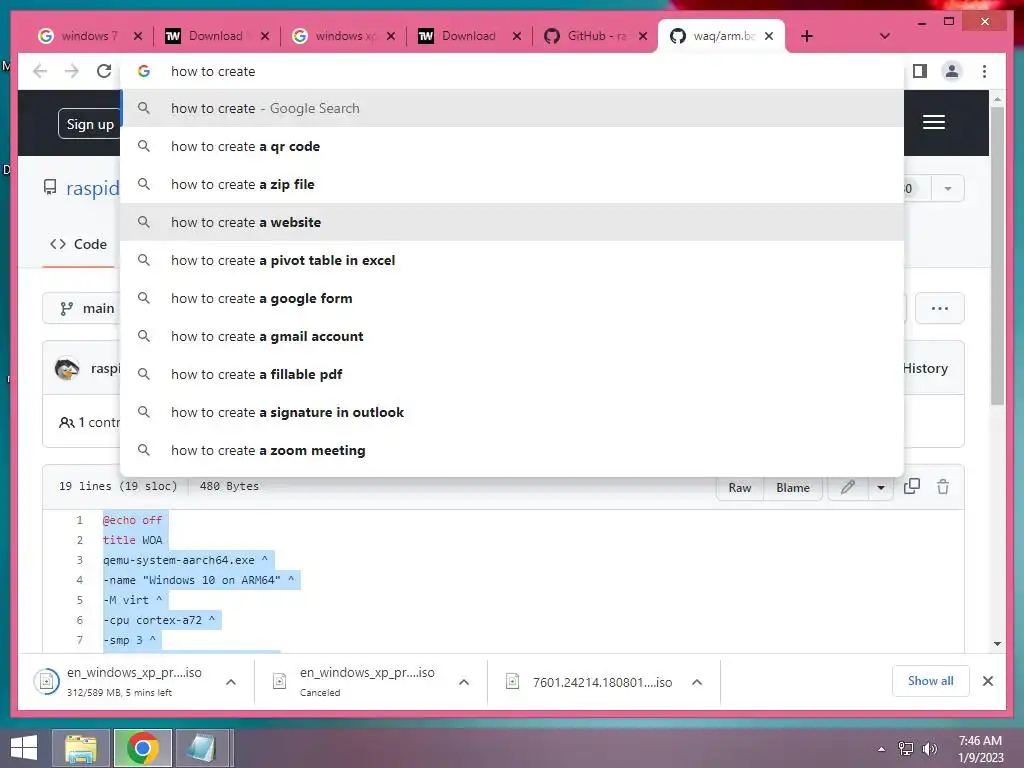Open GitHub hamburger navigation menu
Image resolution: width=1024 pixels, height=768 pixels.
pos(934,122)
